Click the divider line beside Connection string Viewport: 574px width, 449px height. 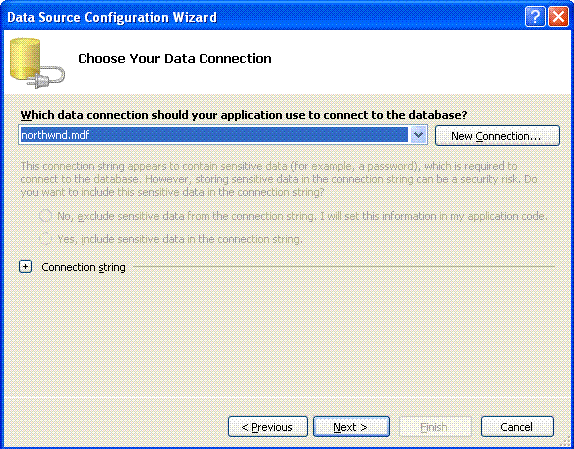(344, 267)
